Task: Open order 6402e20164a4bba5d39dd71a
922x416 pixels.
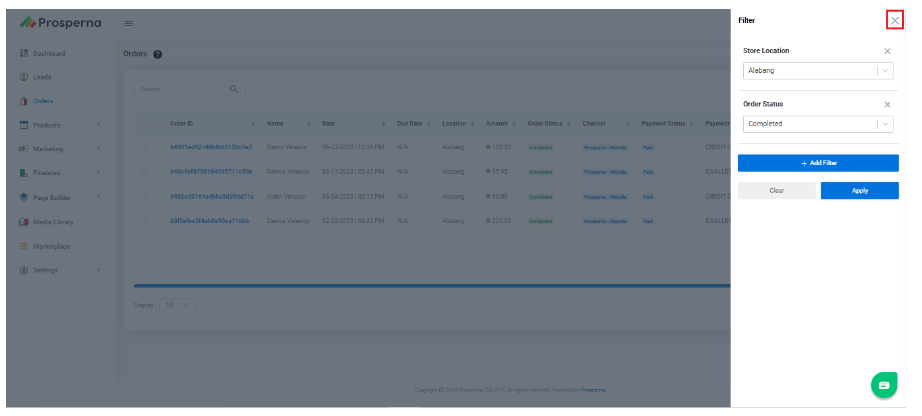Action: point(212,197)
